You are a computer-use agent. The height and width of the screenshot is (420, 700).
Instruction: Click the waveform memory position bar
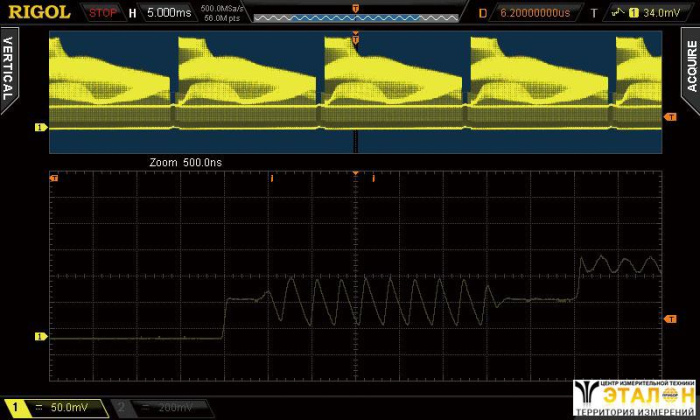[355, 16]
